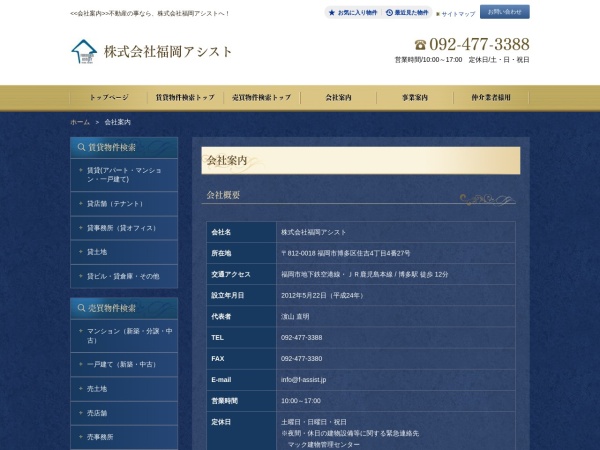Click the house logo icon
Viewport: 600px width, 450px height.
click(84, 51)
